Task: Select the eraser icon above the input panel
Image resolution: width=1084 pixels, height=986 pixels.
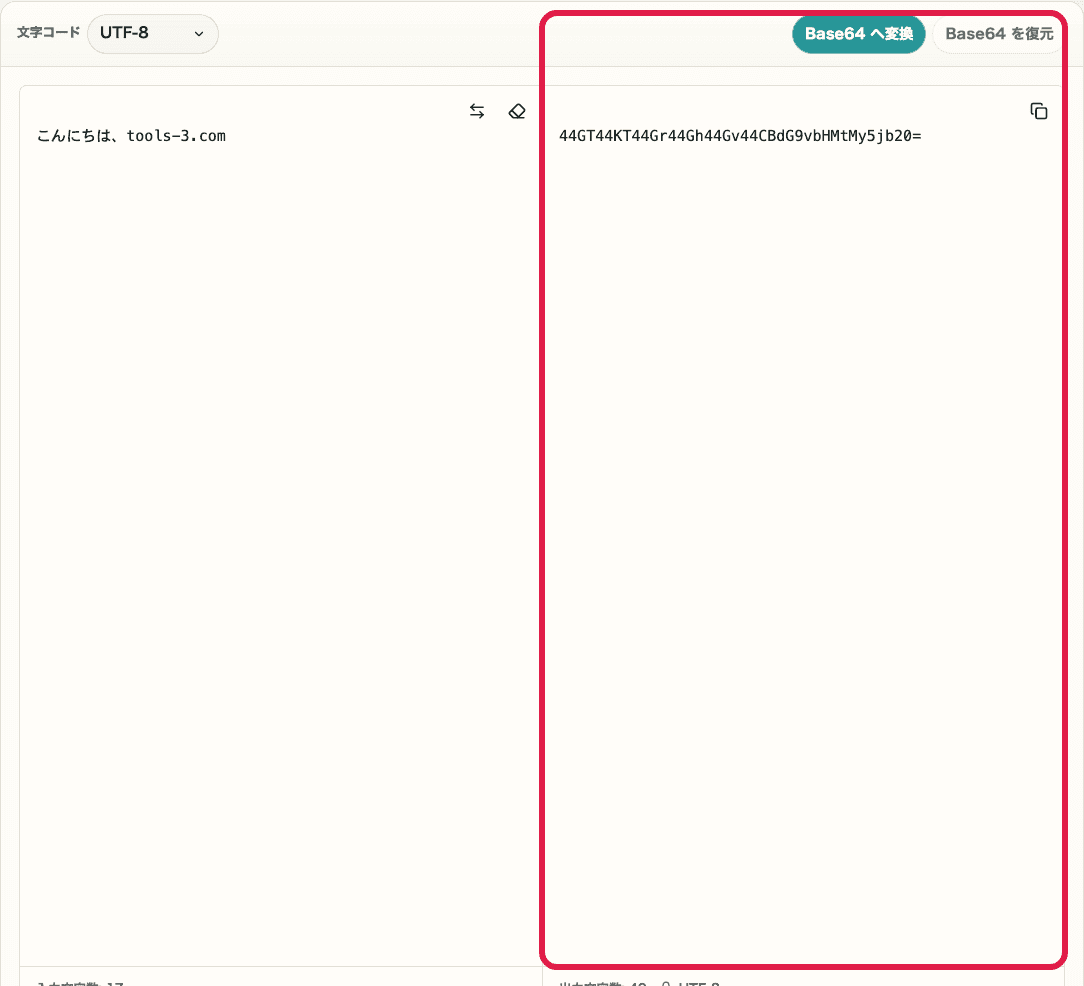Action: point(517,111)
